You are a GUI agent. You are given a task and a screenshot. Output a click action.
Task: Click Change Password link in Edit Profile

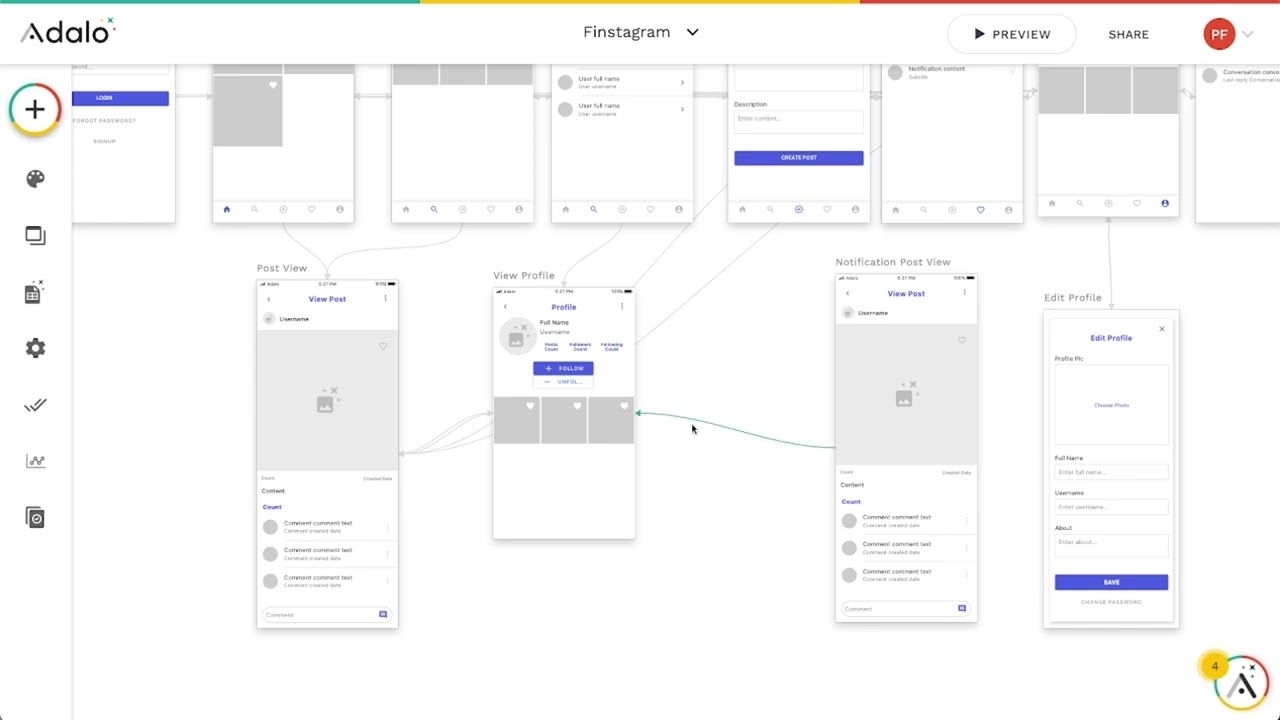click(1111, 602)
